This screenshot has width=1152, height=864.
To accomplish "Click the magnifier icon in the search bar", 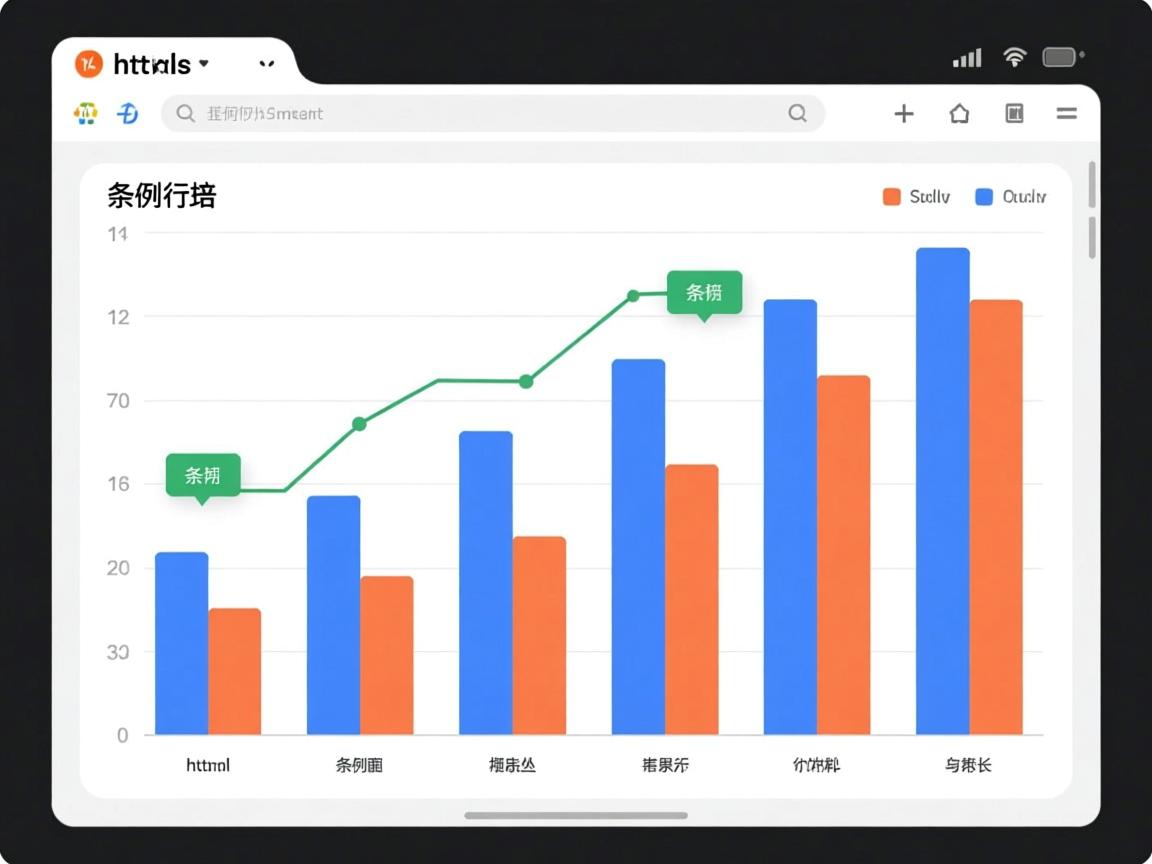I will 186,113.
